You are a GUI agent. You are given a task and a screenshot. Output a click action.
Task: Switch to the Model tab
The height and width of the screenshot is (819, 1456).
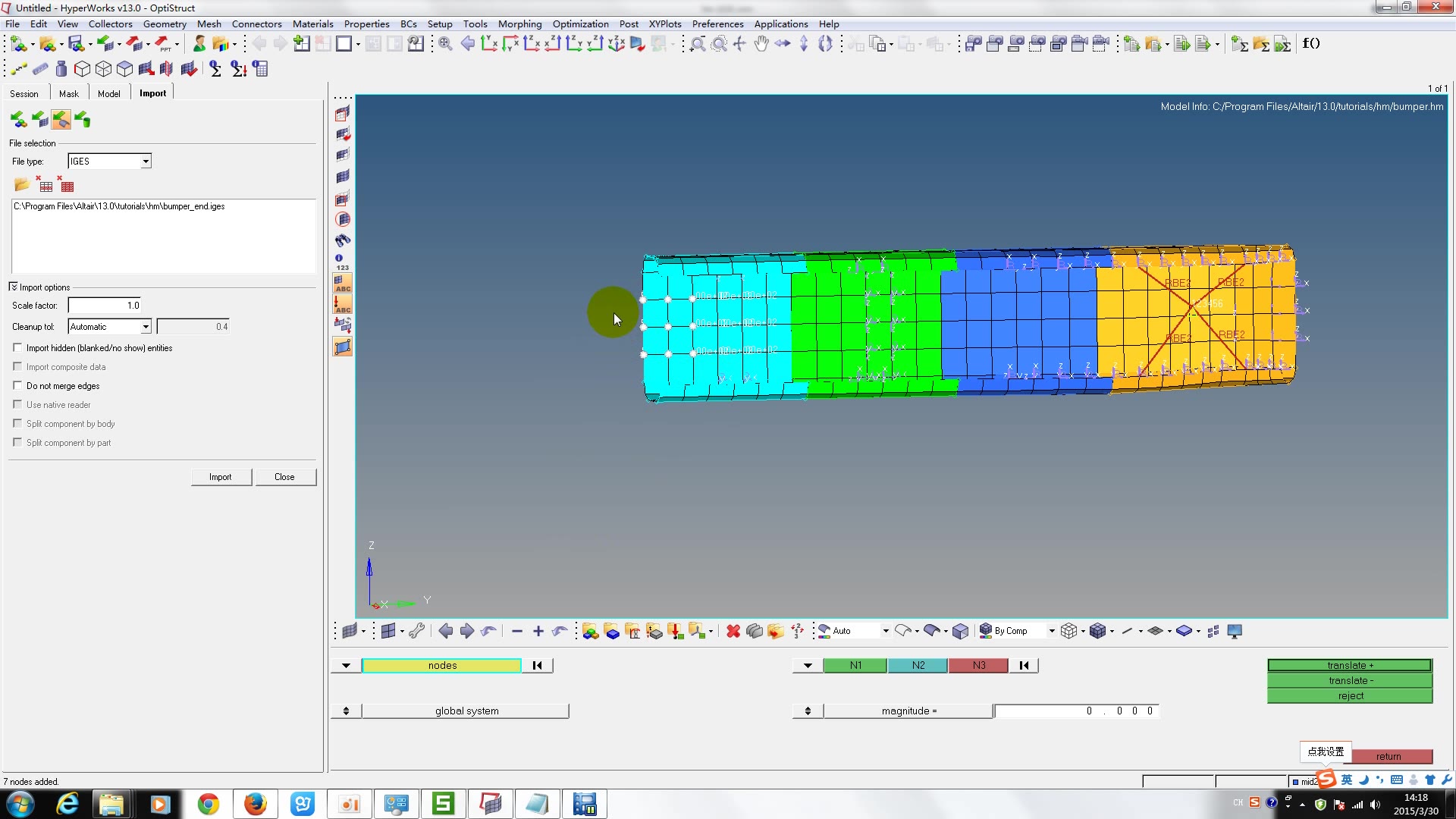pos(108,93)
